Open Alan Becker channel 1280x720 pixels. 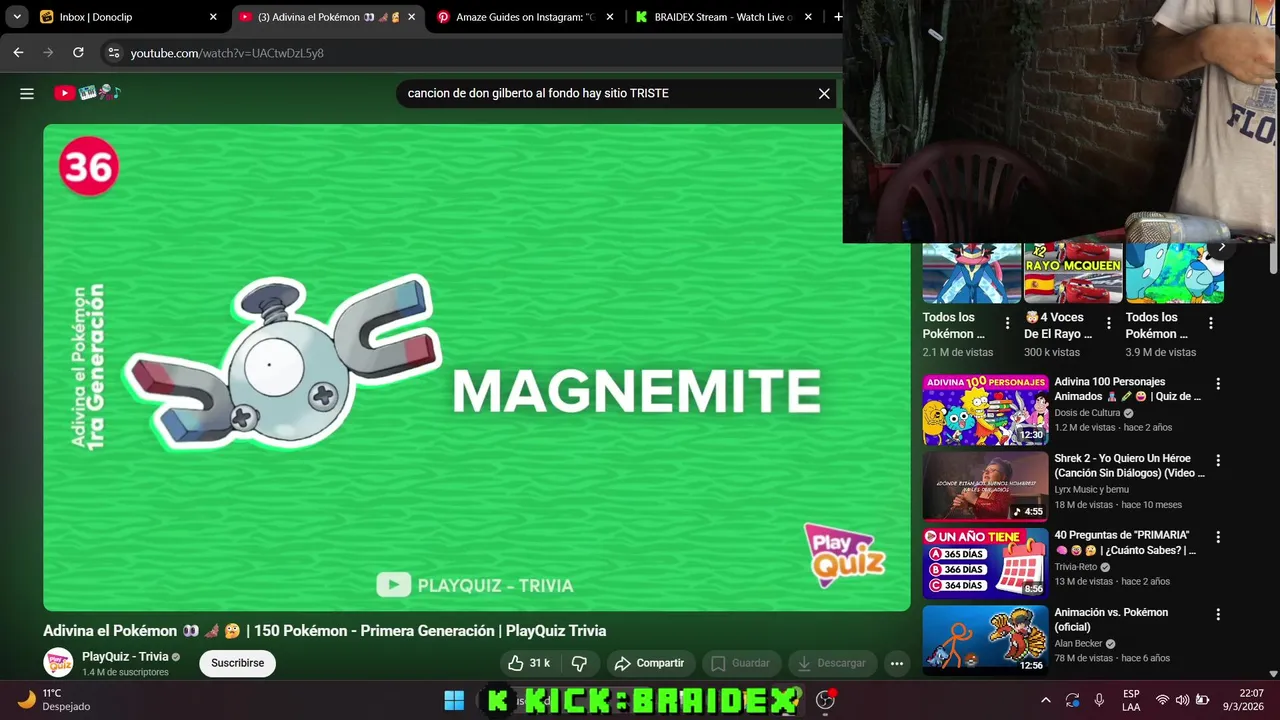[x=1078, y=644]
